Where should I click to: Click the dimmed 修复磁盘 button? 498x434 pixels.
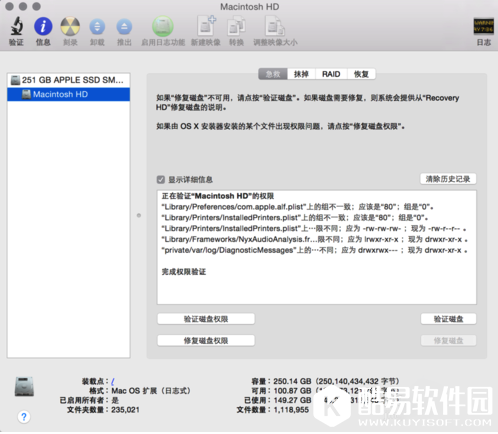(448, 340)
